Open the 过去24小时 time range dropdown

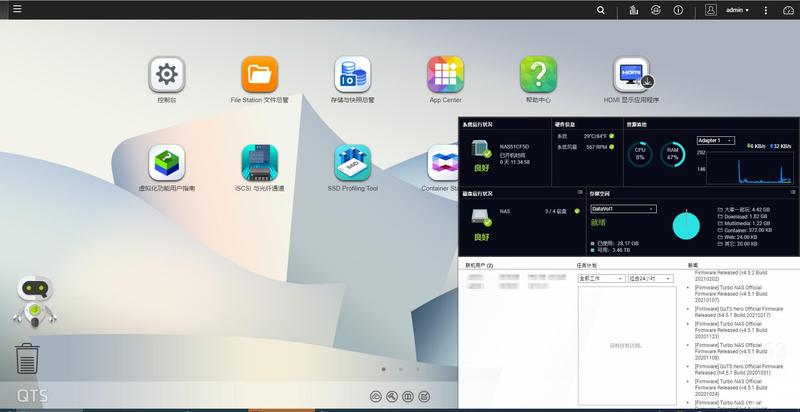[651, 278]
